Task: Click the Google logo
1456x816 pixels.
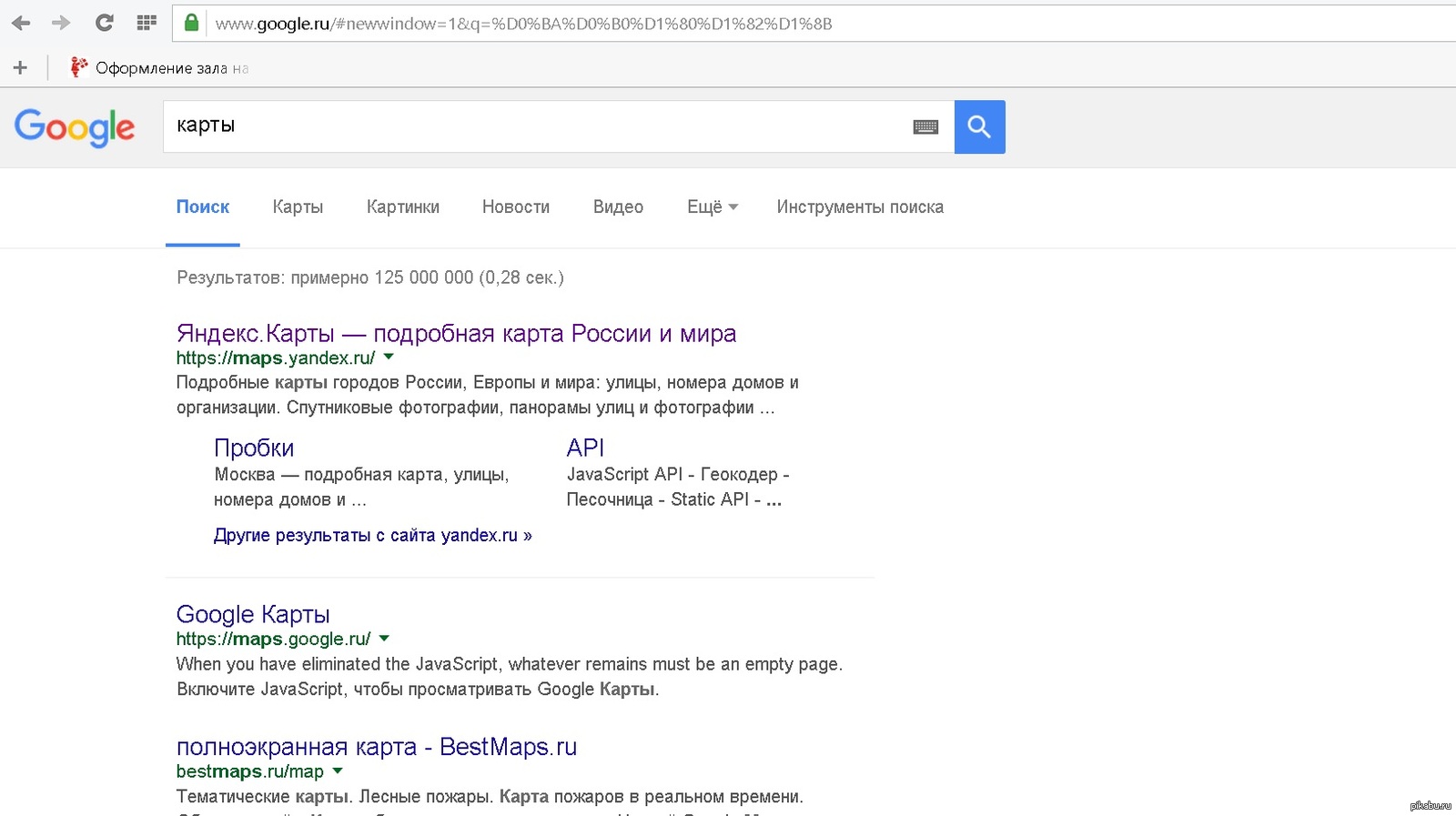Action: 75,127
